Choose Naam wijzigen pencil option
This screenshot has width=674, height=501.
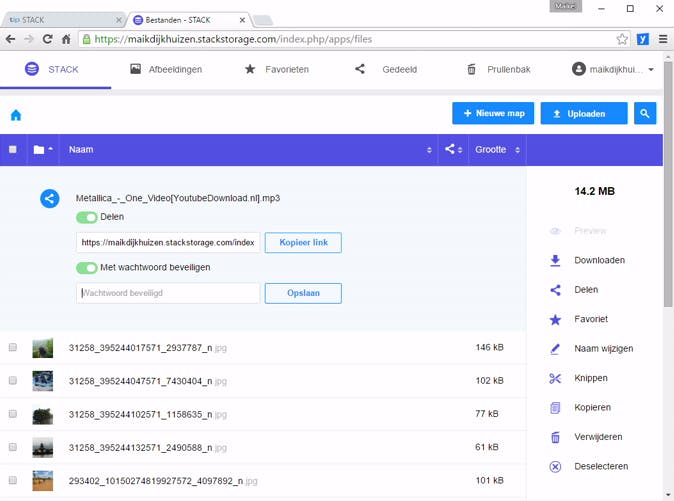click(602, 349)
